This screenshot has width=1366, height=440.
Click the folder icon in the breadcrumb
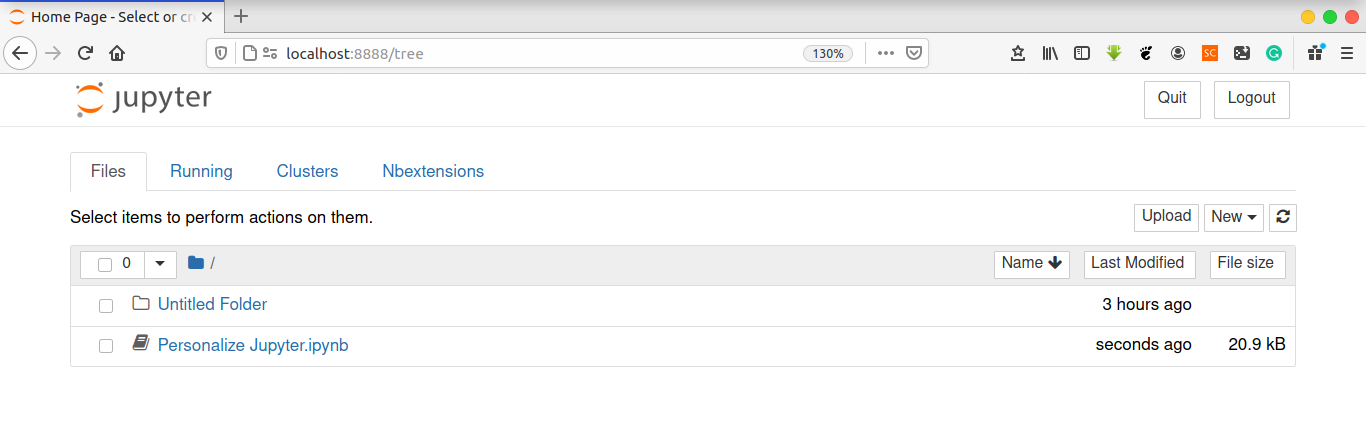(x=196, y=263)
